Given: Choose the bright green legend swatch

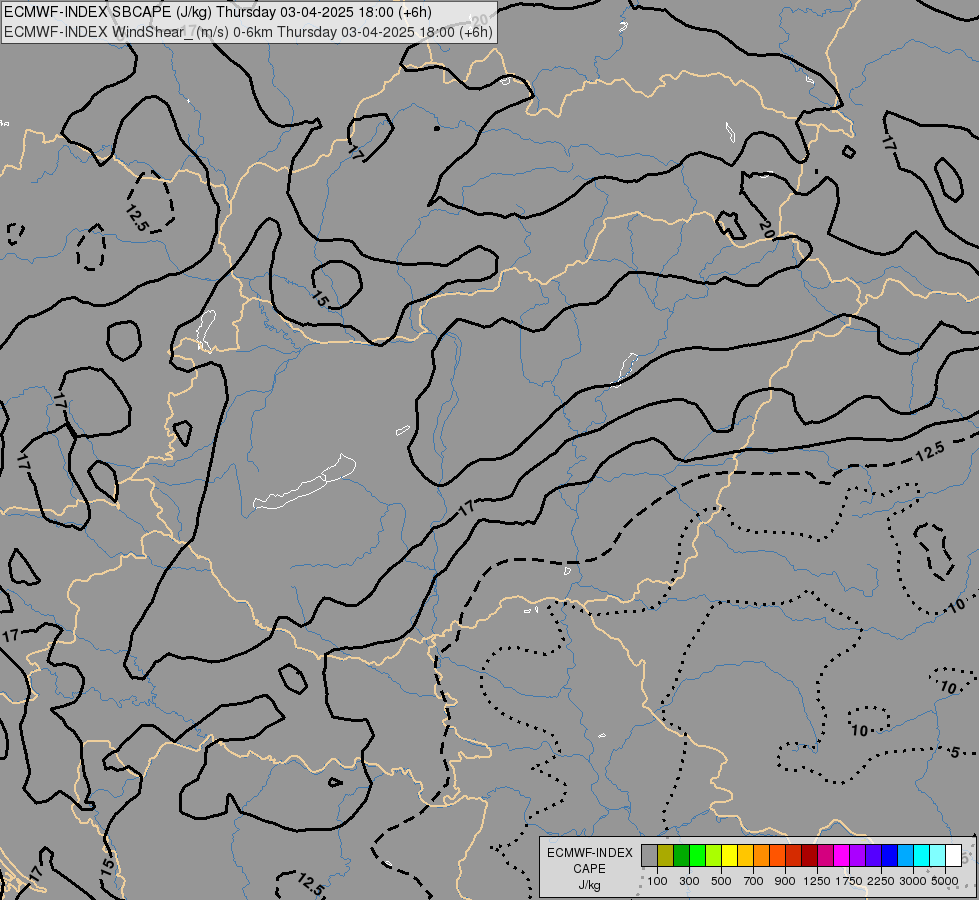Looking at the screenshot, I should tap(697, 855).
